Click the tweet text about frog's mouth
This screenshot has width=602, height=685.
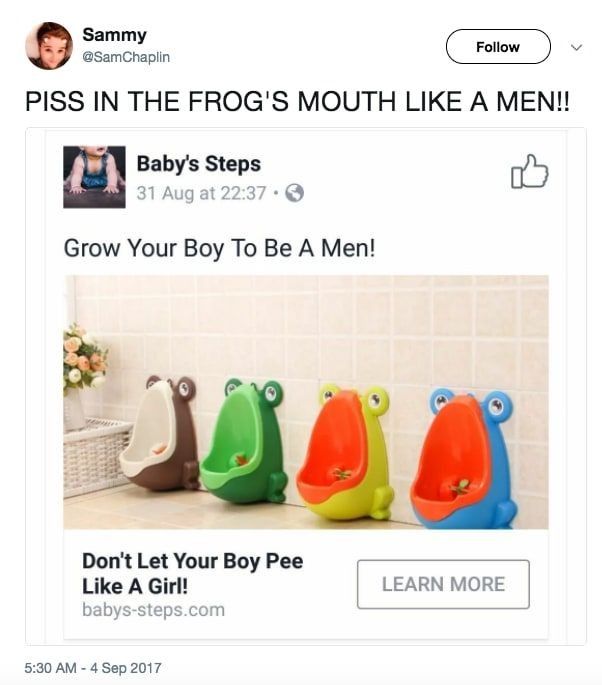[x=297, y=104]
